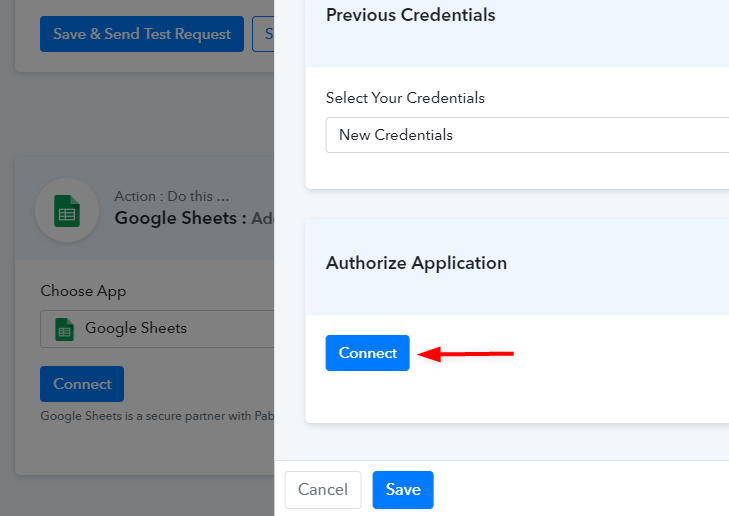
Task: Click the large Google Sheets action icon
Action: (x=67, y=210)
